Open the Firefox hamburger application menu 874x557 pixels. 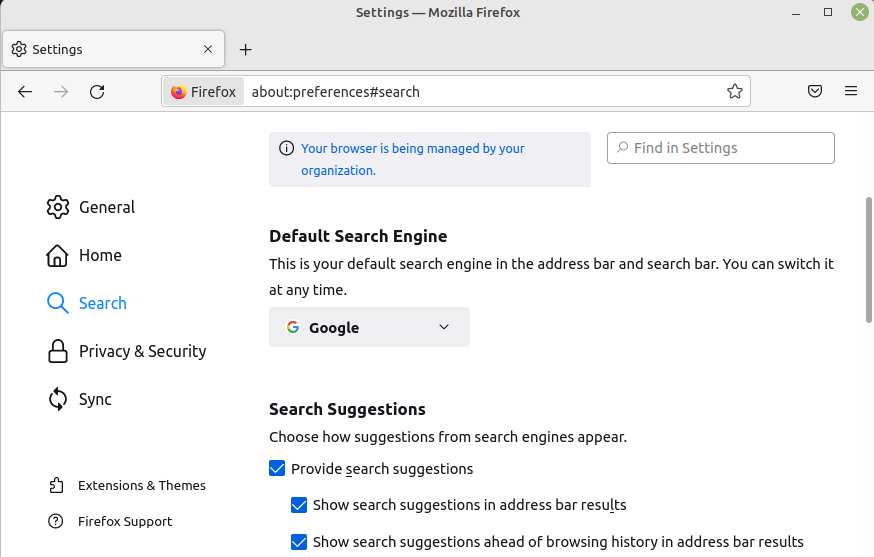point(851,92)
